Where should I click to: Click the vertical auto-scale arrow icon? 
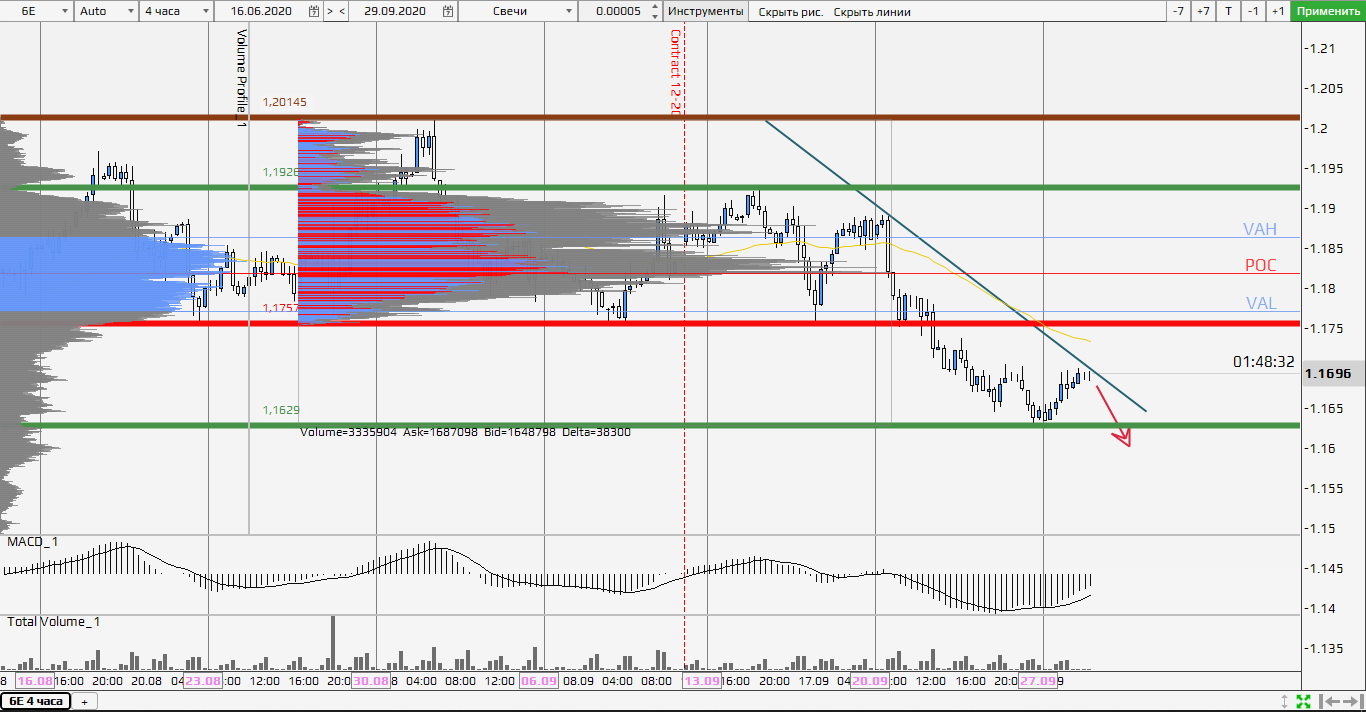click(1285, 701)
